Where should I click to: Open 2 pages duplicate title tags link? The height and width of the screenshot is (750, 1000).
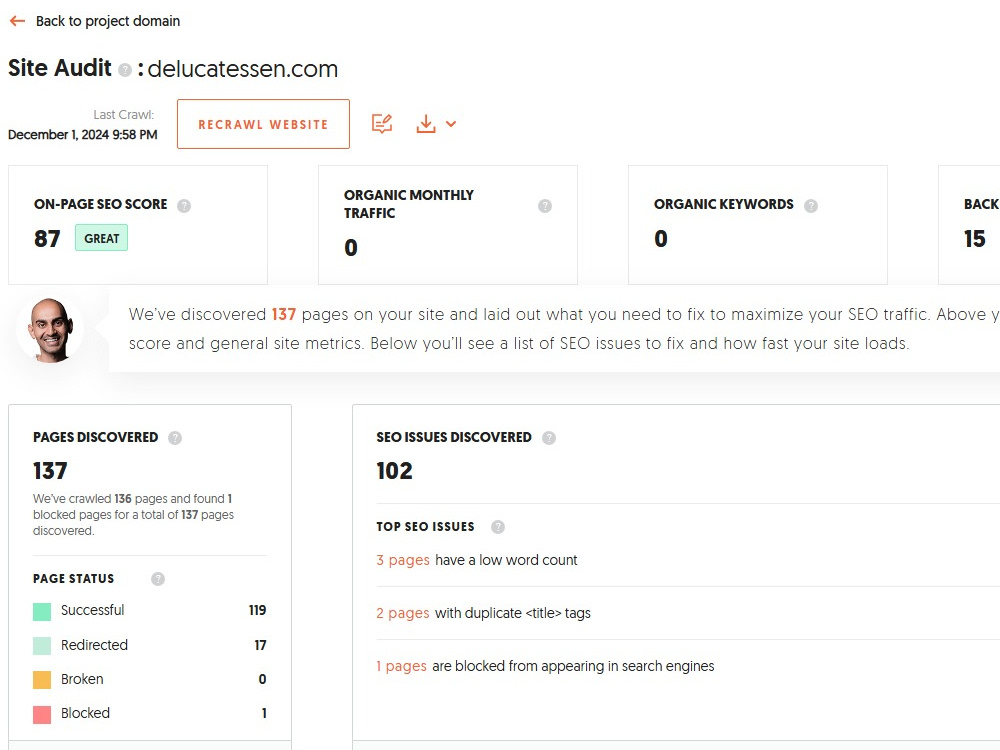pyautogui.click(x=402, y=613)
